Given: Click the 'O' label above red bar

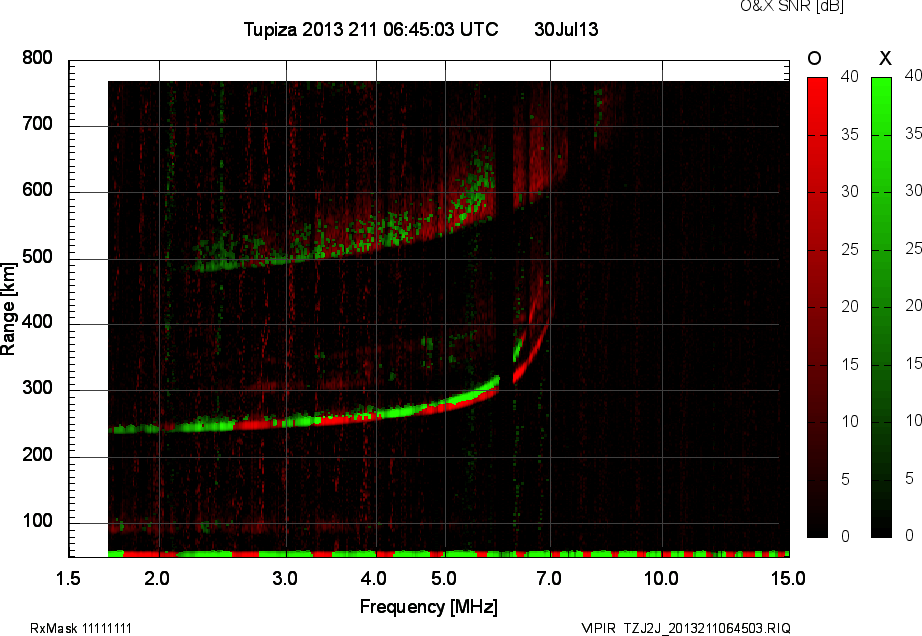Looking at the screenshot, I should pyautogui.click(x=814, y=58).
